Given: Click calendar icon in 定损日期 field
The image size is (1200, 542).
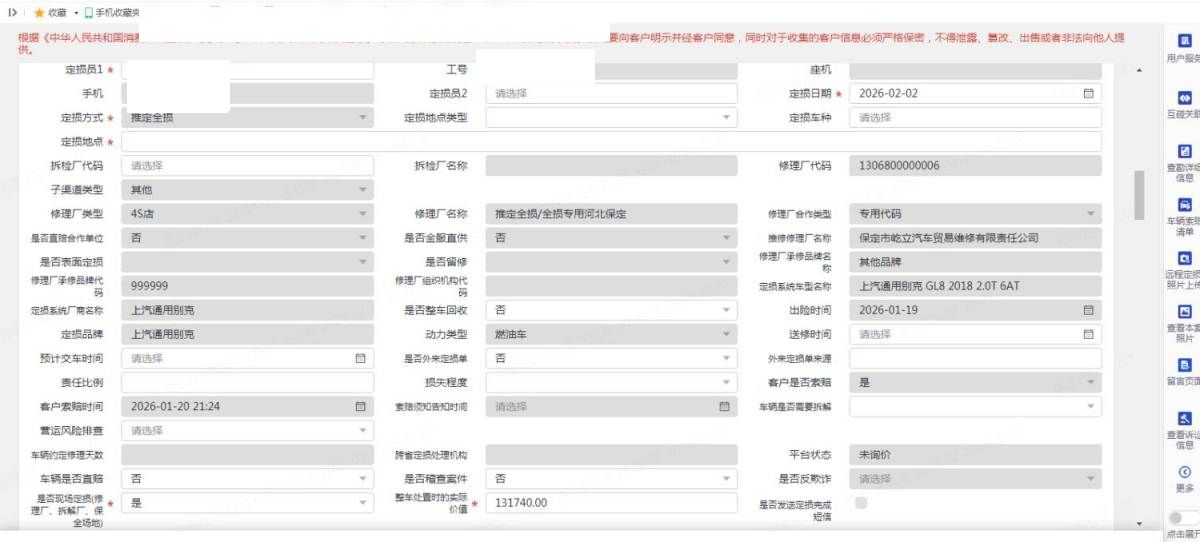Looking at the screenshot, I should pos(1088,93).
